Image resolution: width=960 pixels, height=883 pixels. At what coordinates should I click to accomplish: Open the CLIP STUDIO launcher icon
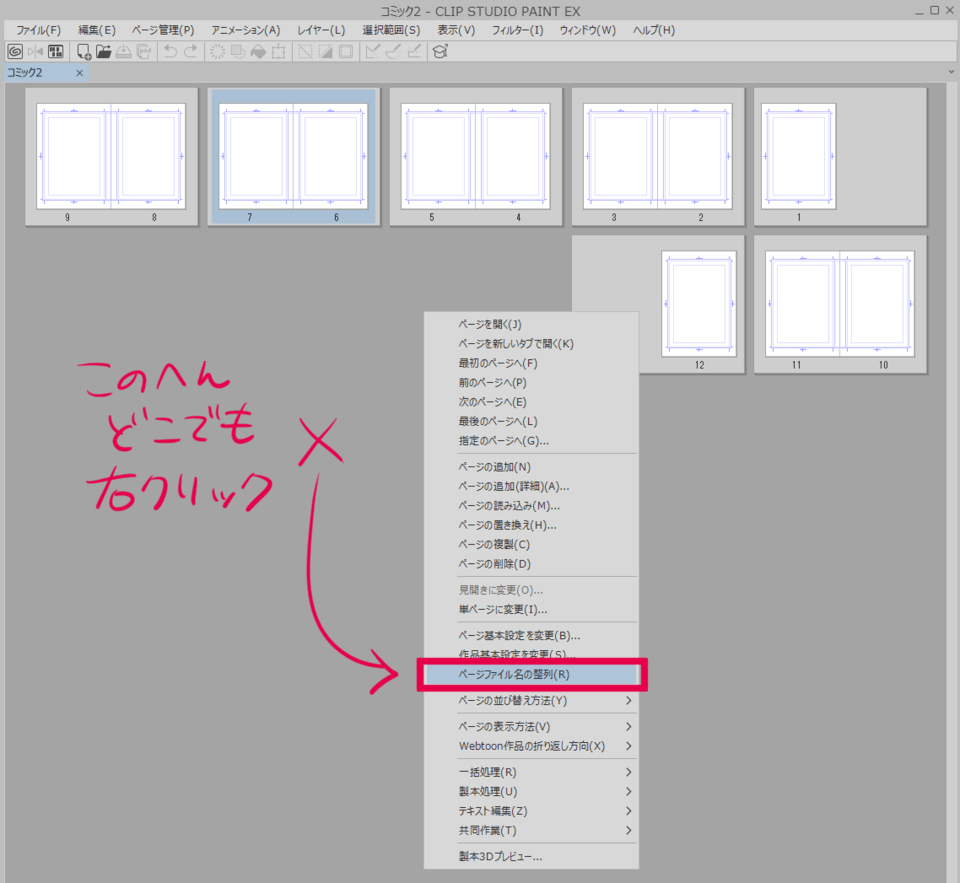(x=15, y=52)
